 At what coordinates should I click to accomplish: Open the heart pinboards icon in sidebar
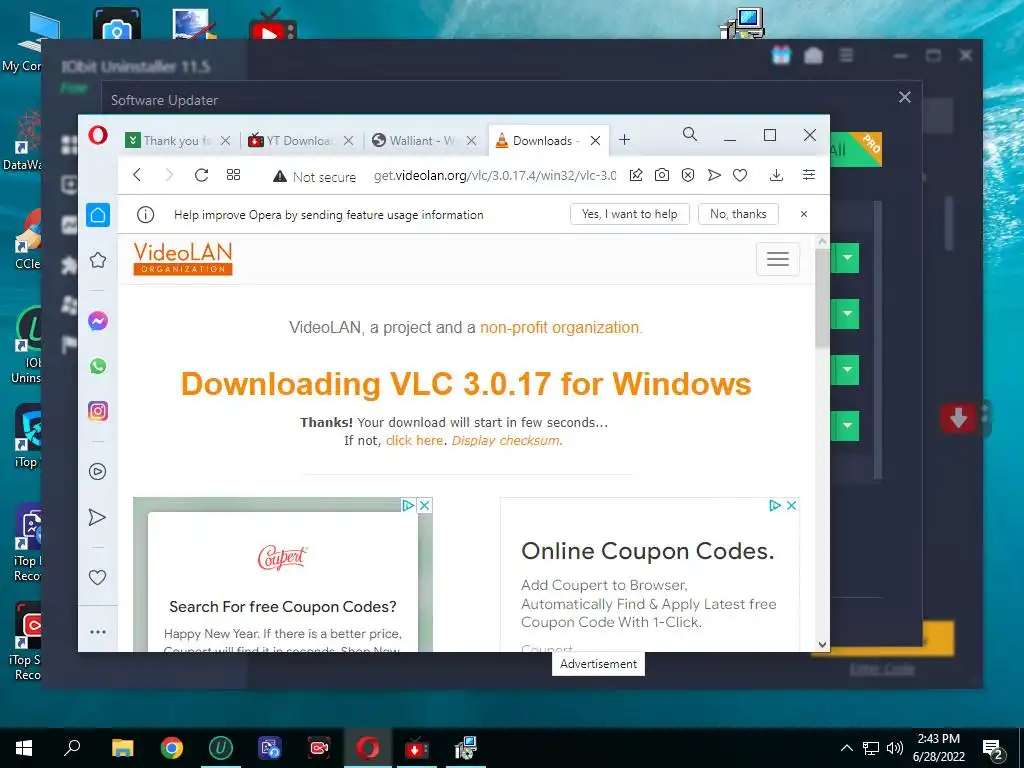coord(97,577)
